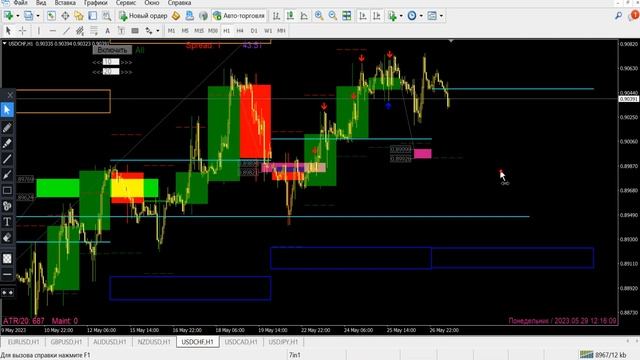Select the text label tool
The height and width of the screenshot is (360, 640).
click(121, 31)
